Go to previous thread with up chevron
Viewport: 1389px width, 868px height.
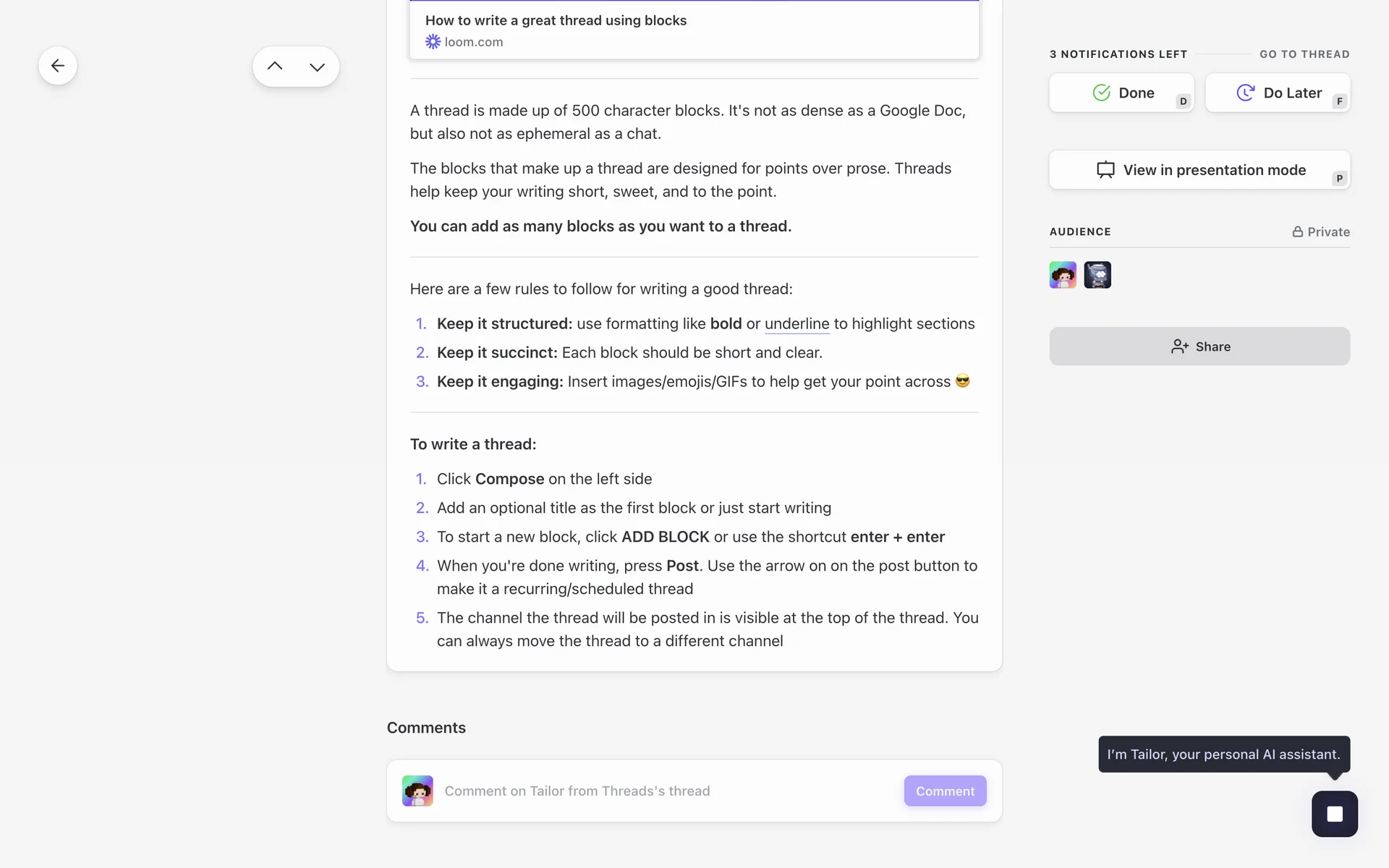pos(275,67)
